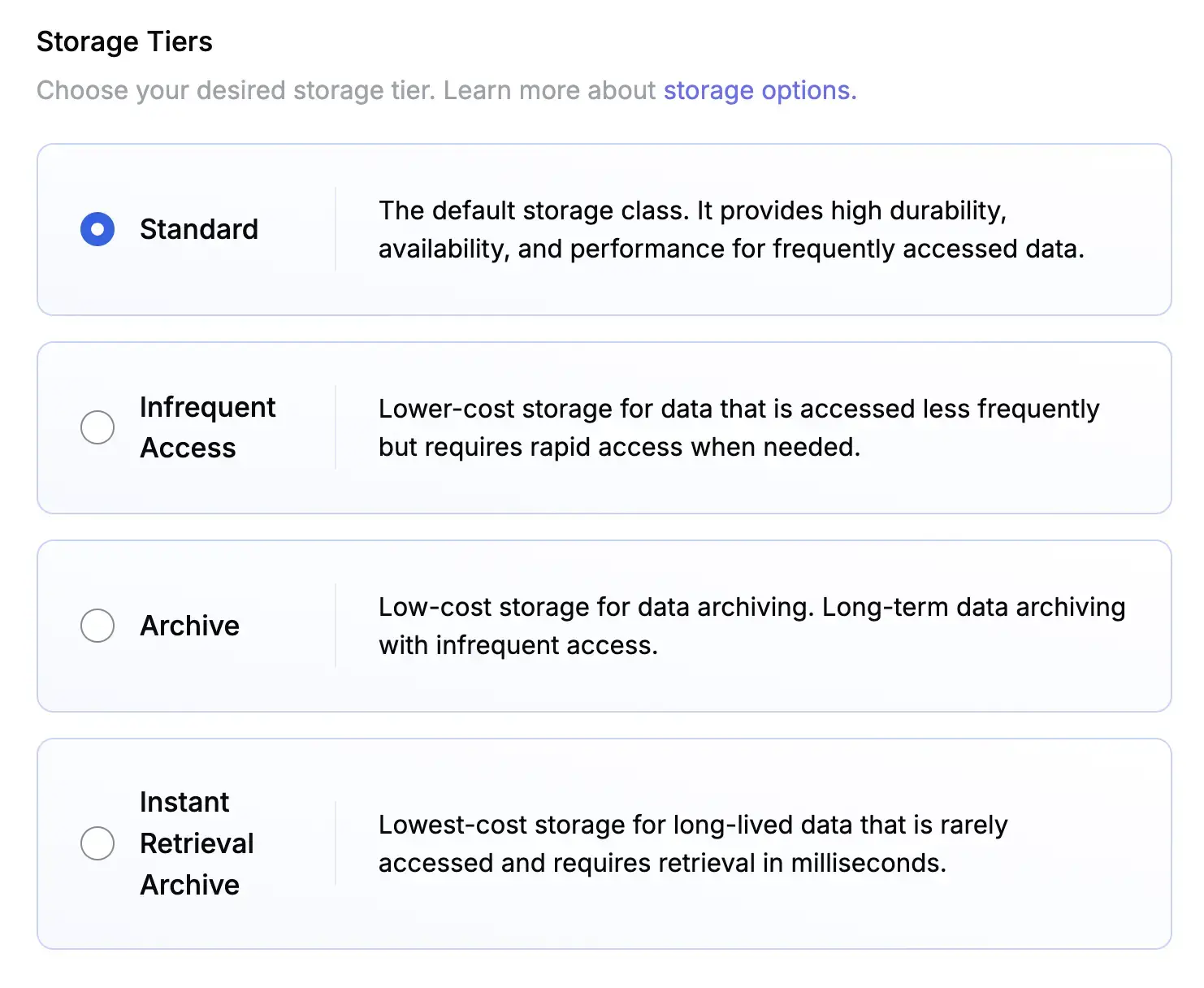Open the storage options link
Screen dimensions: 1204x988
[x=759, y=89]
